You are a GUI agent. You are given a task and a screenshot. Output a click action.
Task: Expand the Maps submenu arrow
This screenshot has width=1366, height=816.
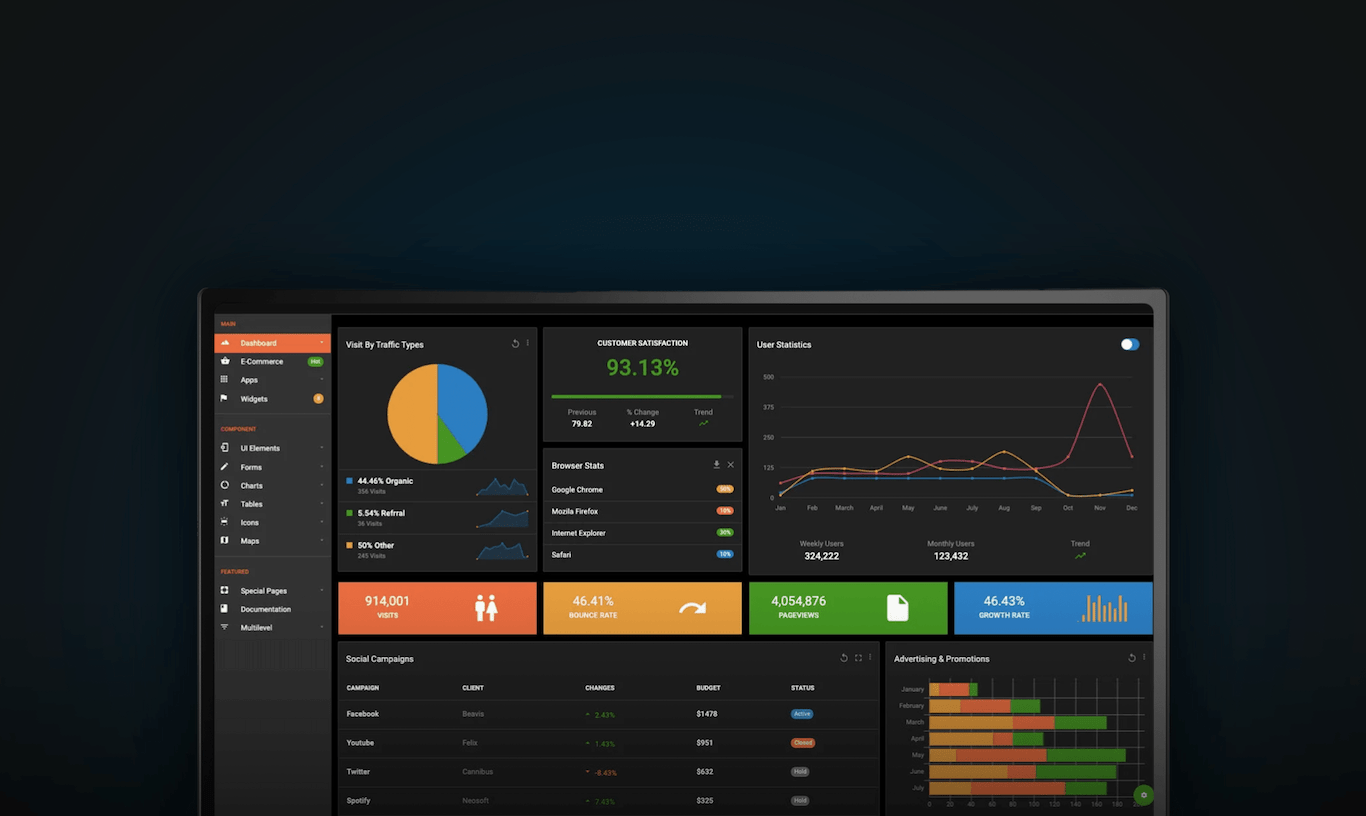pos(322,541)
